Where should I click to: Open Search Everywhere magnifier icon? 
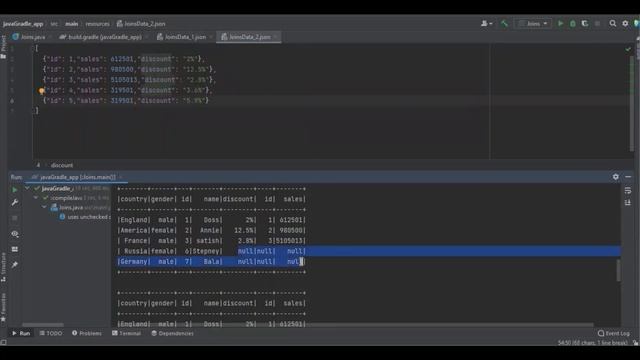coord(613,24)
